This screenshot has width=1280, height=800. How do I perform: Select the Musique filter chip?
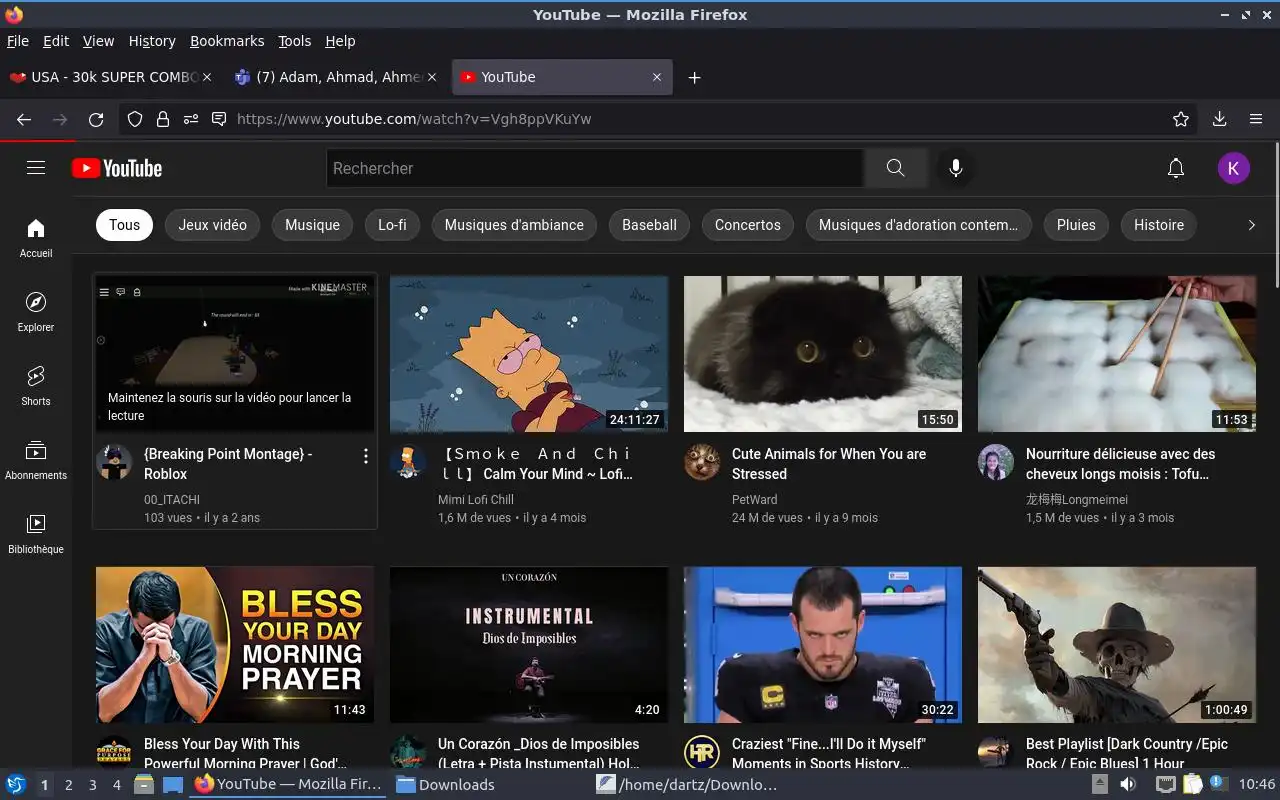[312, 225]
